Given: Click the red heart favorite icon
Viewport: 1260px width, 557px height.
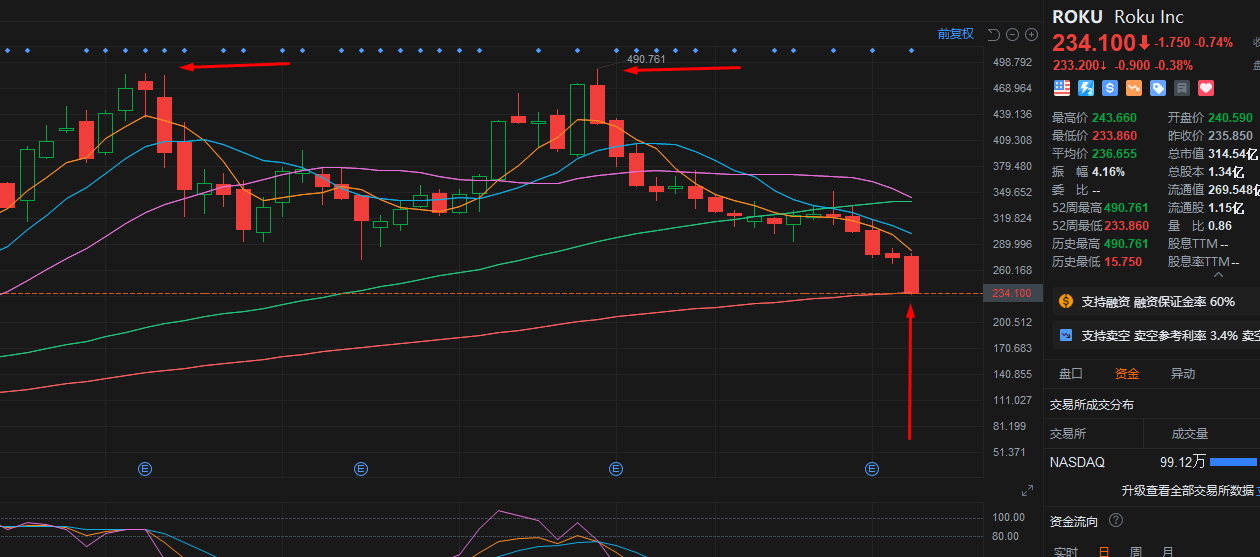Looking at the screenshot, I should pyautogui.click(x=1206, y=88).
